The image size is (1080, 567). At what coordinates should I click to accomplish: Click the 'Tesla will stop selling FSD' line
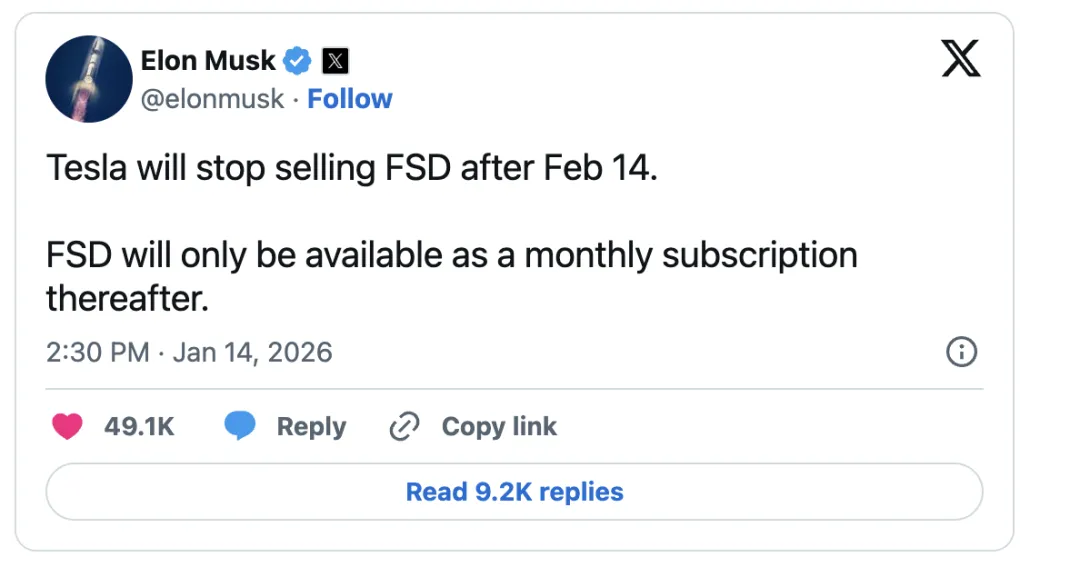click(352, 168)
